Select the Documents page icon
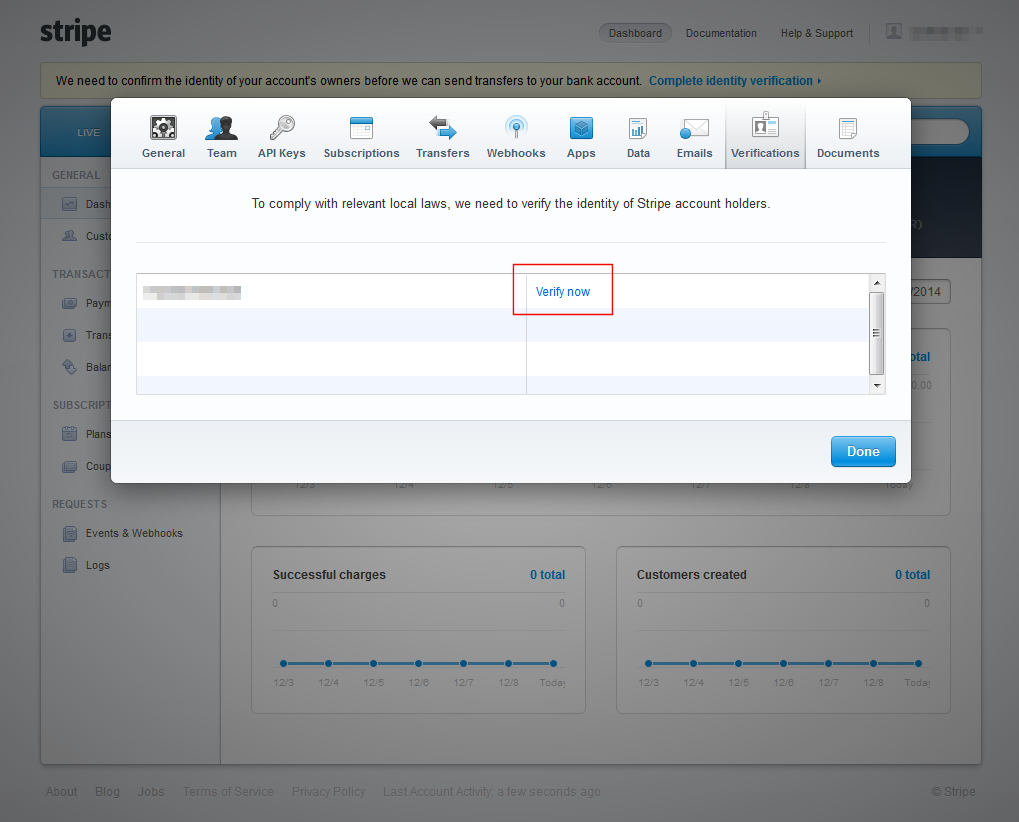Image resolution: width=1019 pixels, height=822 pixels. pos(848,128)
